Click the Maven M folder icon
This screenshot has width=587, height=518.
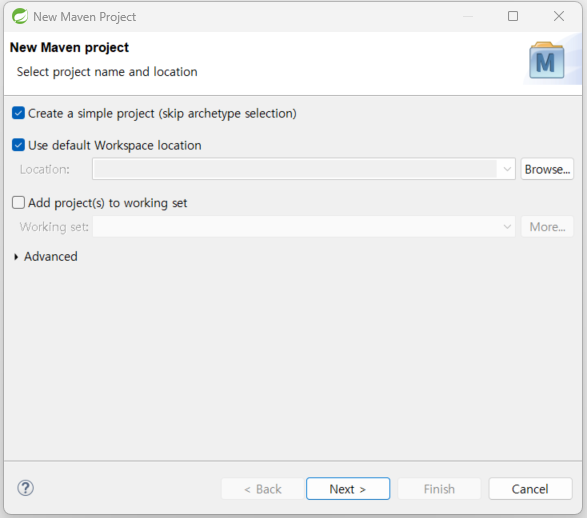click(546, 60)
